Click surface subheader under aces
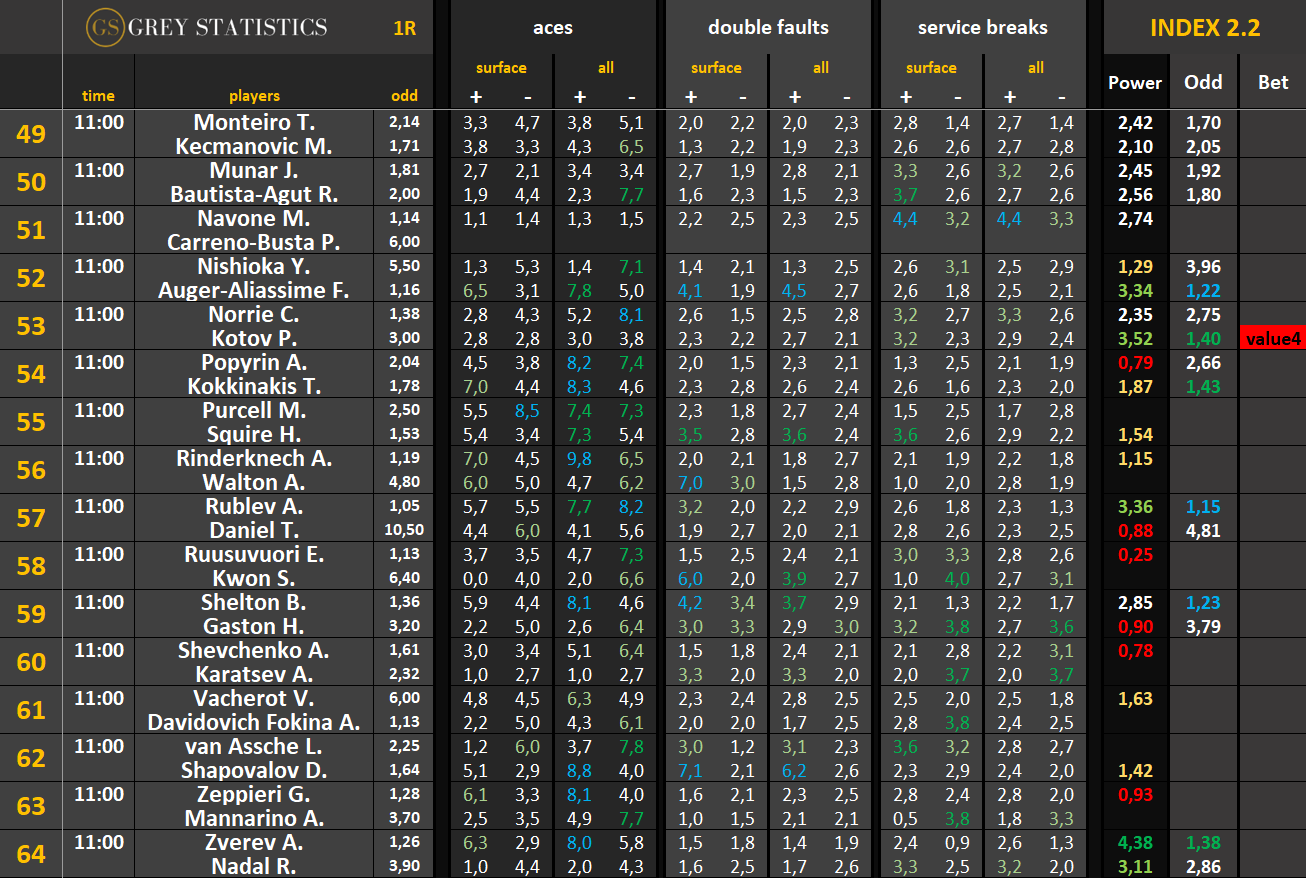 [x=501, y=68]
